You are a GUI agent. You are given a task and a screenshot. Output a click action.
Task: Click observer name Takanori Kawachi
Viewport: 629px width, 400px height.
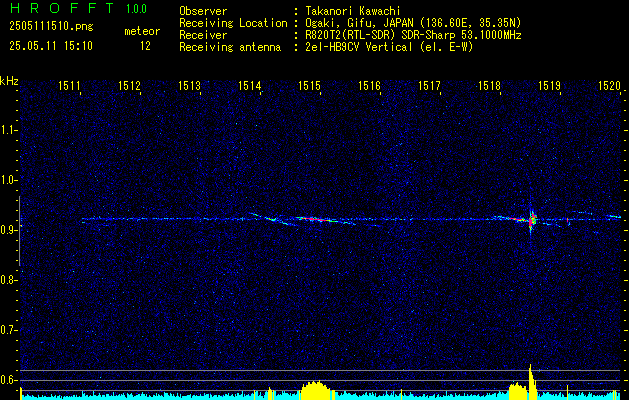(x=353, y=11)
